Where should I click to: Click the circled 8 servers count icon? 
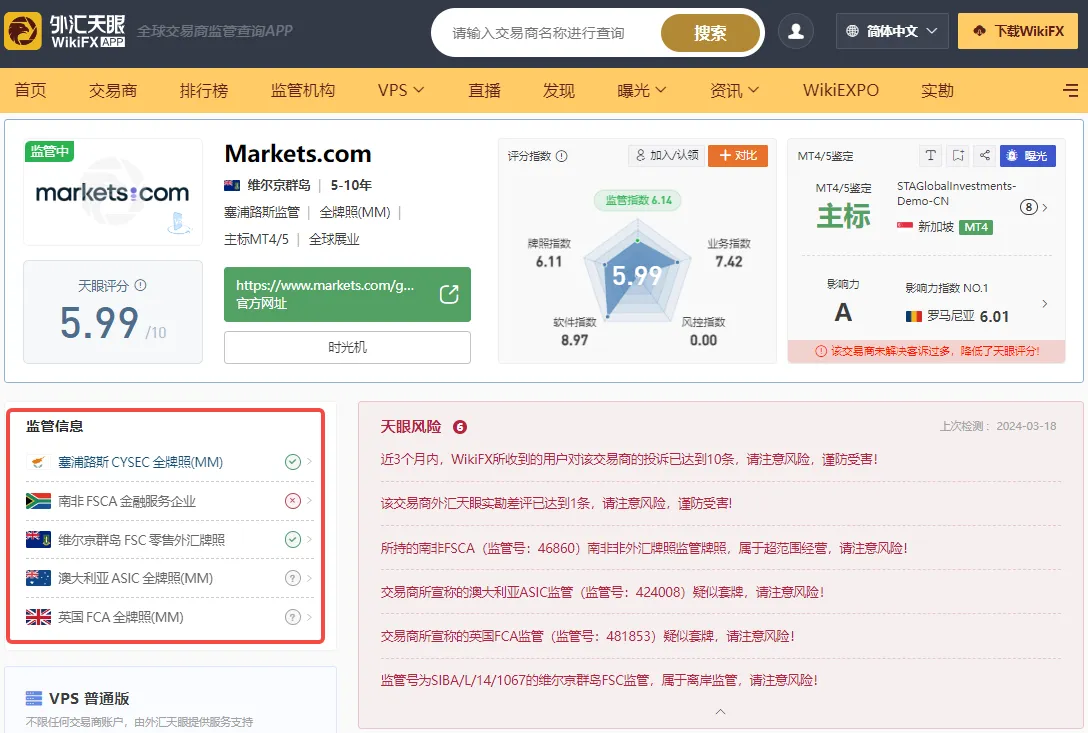coord(1028,207)
